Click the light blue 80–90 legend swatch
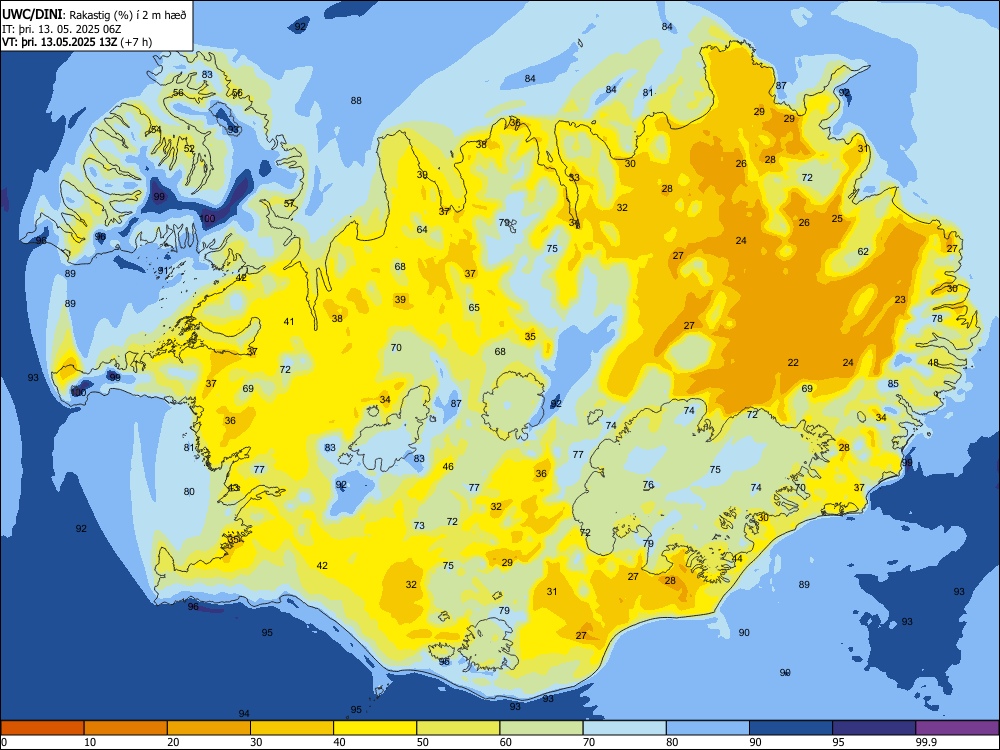Viewport: 1000px width, 750px height. click(x=708, y=728)
